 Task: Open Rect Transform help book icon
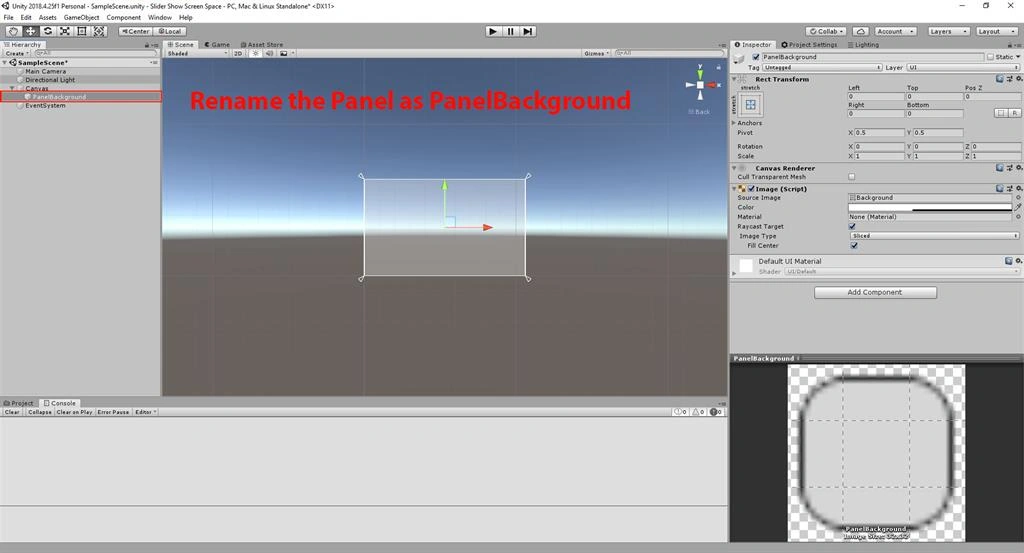999,79
